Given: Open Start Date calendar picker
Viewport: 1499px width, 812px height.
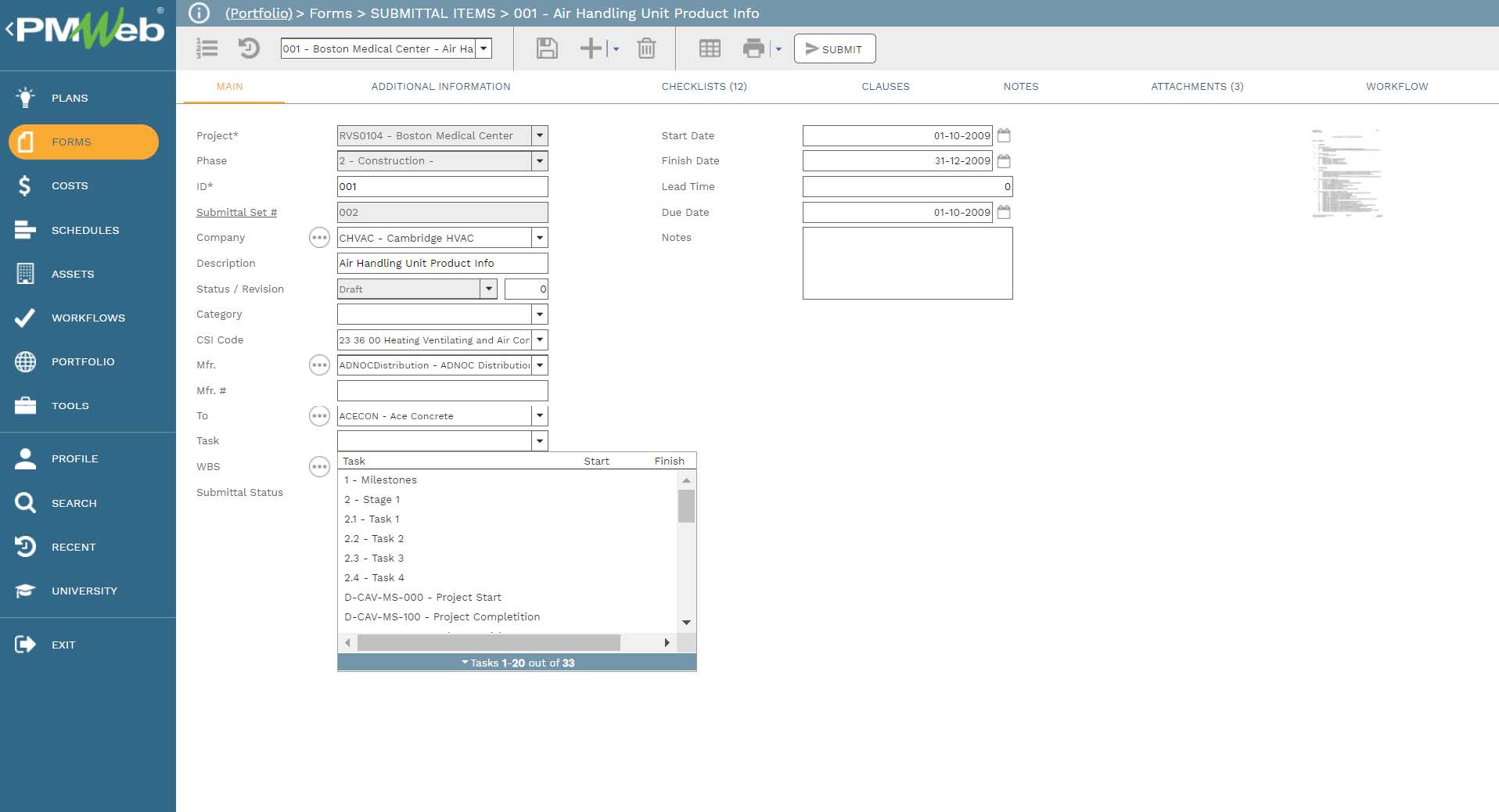Looking at the screenshot, I should click(x=1005, y=135).
